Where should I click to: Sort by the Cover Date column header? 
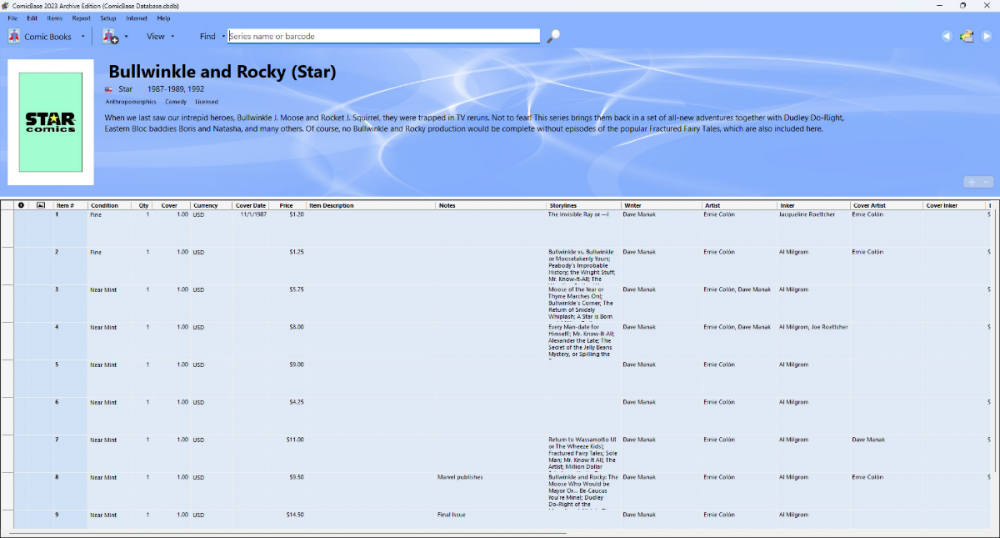[x=251, y=205]
